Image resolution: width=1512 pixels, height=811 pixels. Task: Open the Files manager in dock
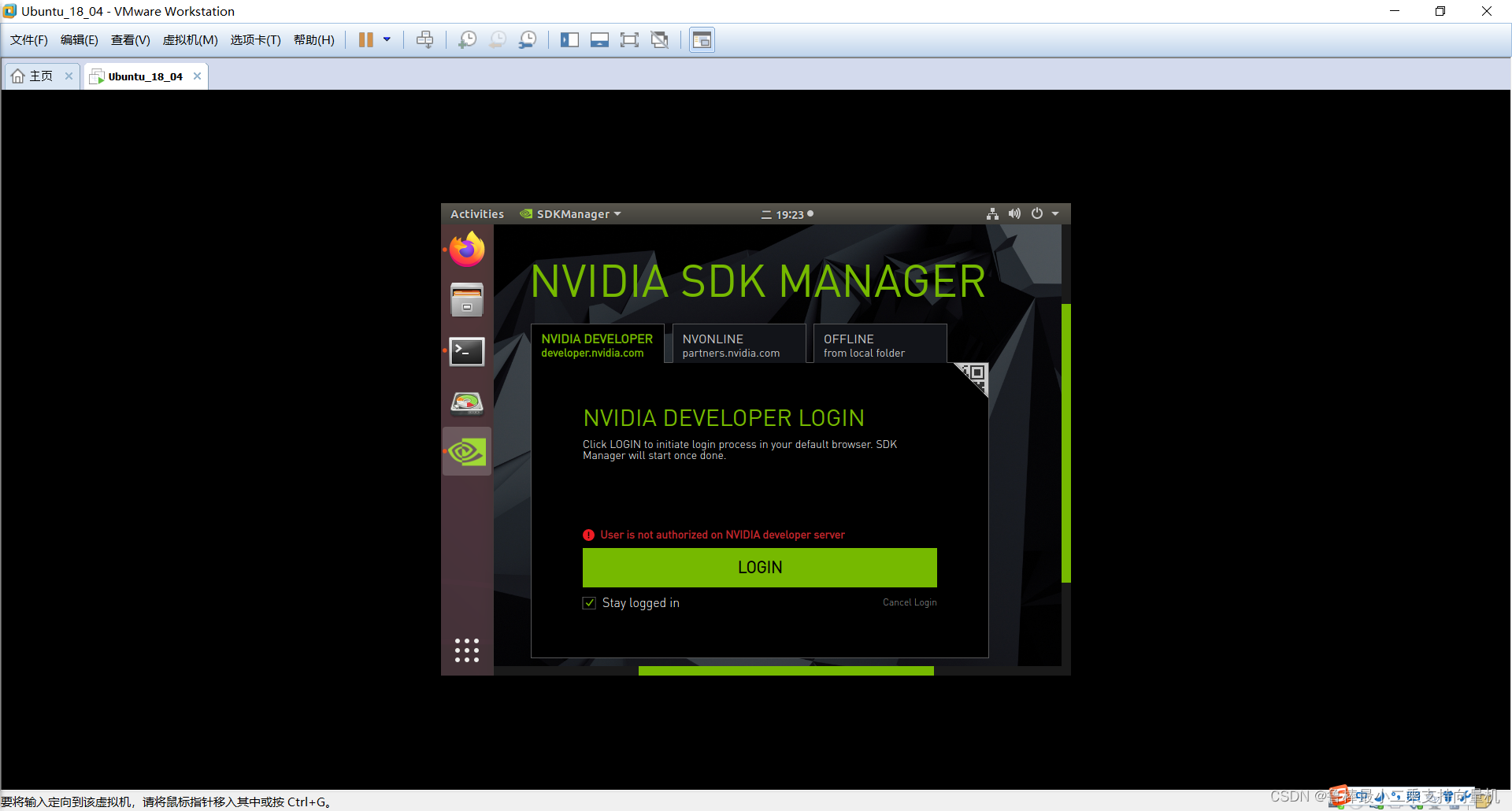tap(467, 300)
